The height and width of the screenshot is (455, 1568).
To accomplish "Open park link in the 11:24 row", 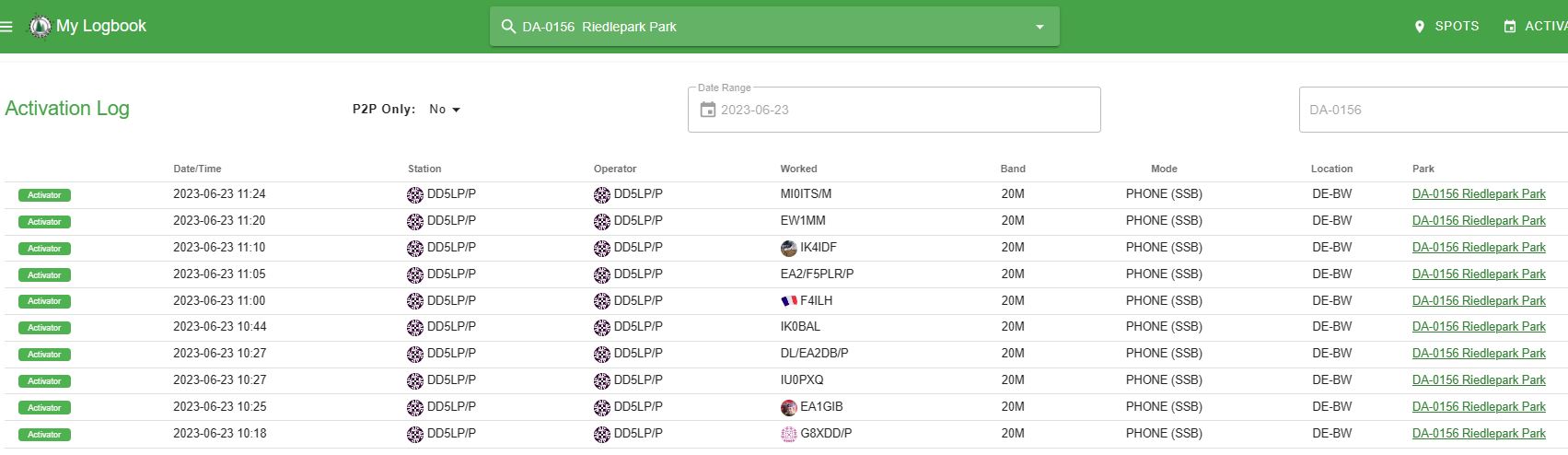I will pos(1478,194).
